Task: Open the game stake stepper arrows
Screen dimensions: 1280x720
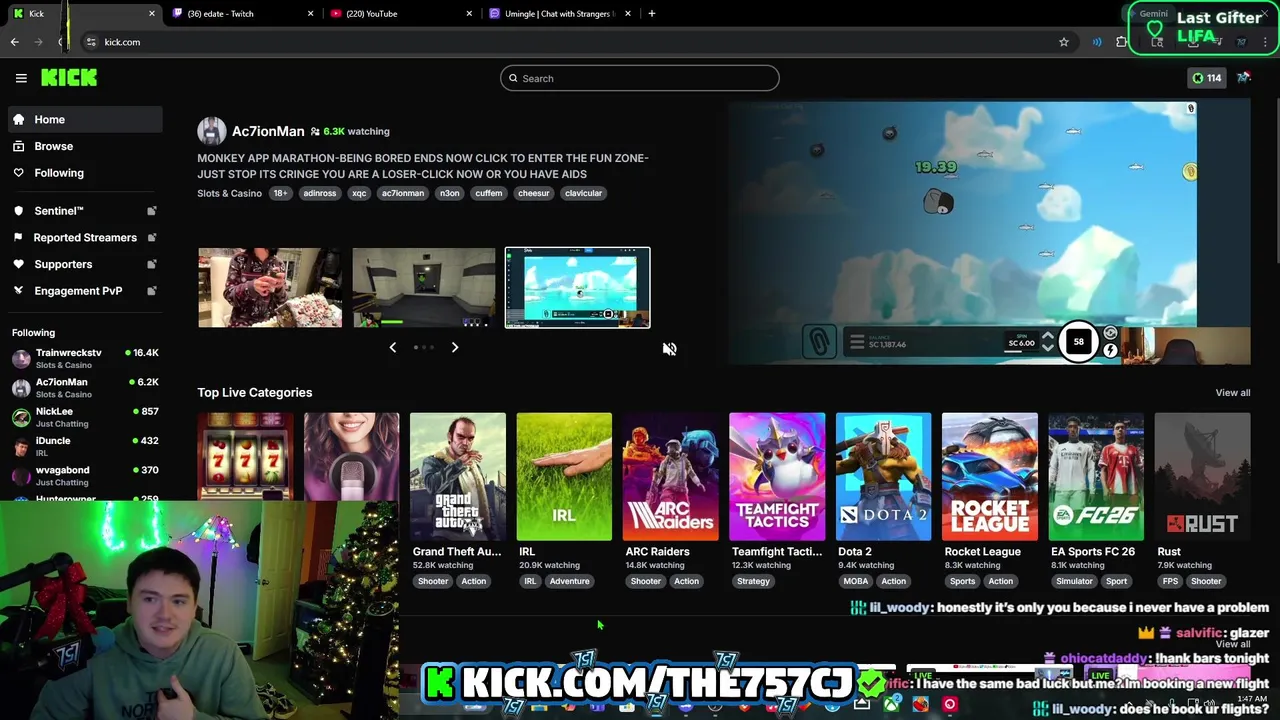Action: tap(1047, 342)
